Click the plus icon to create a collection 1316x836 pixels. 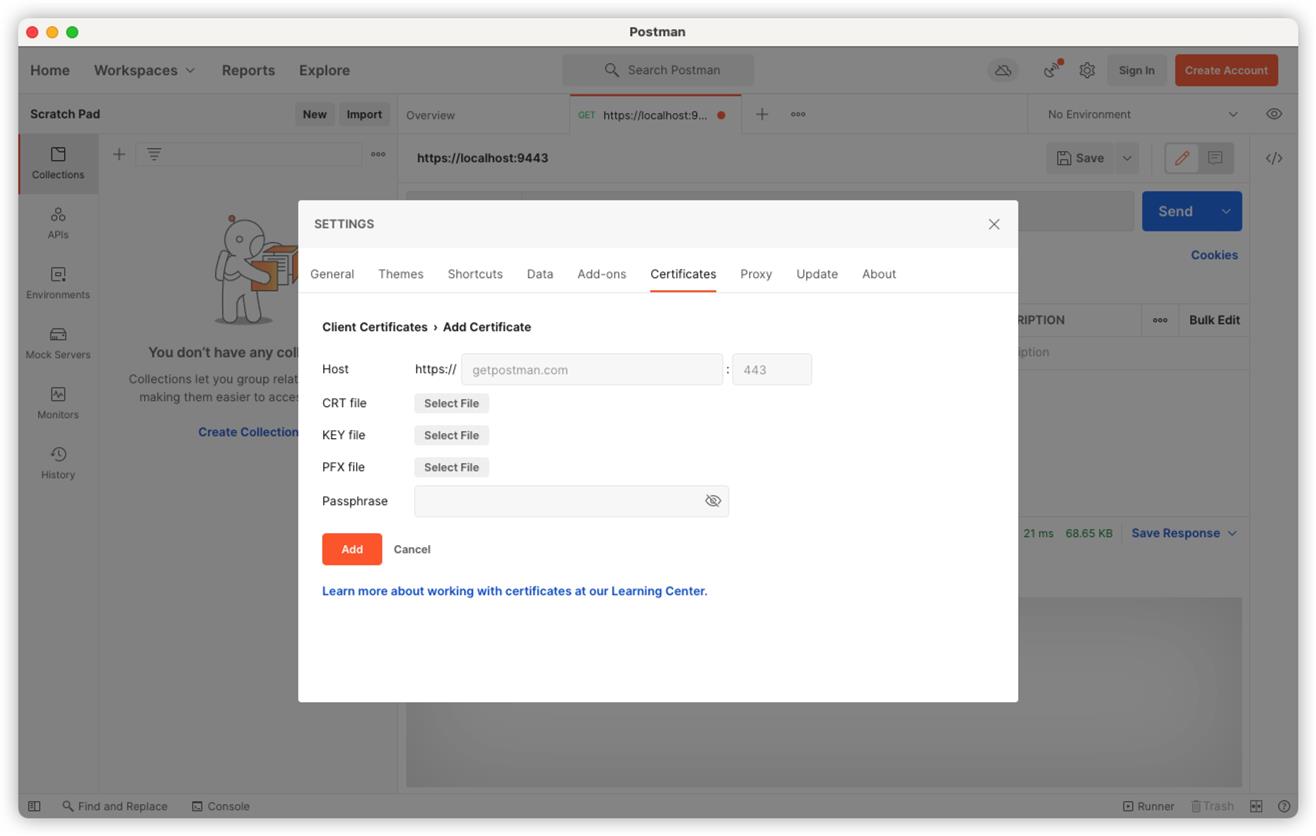(119, 154)
